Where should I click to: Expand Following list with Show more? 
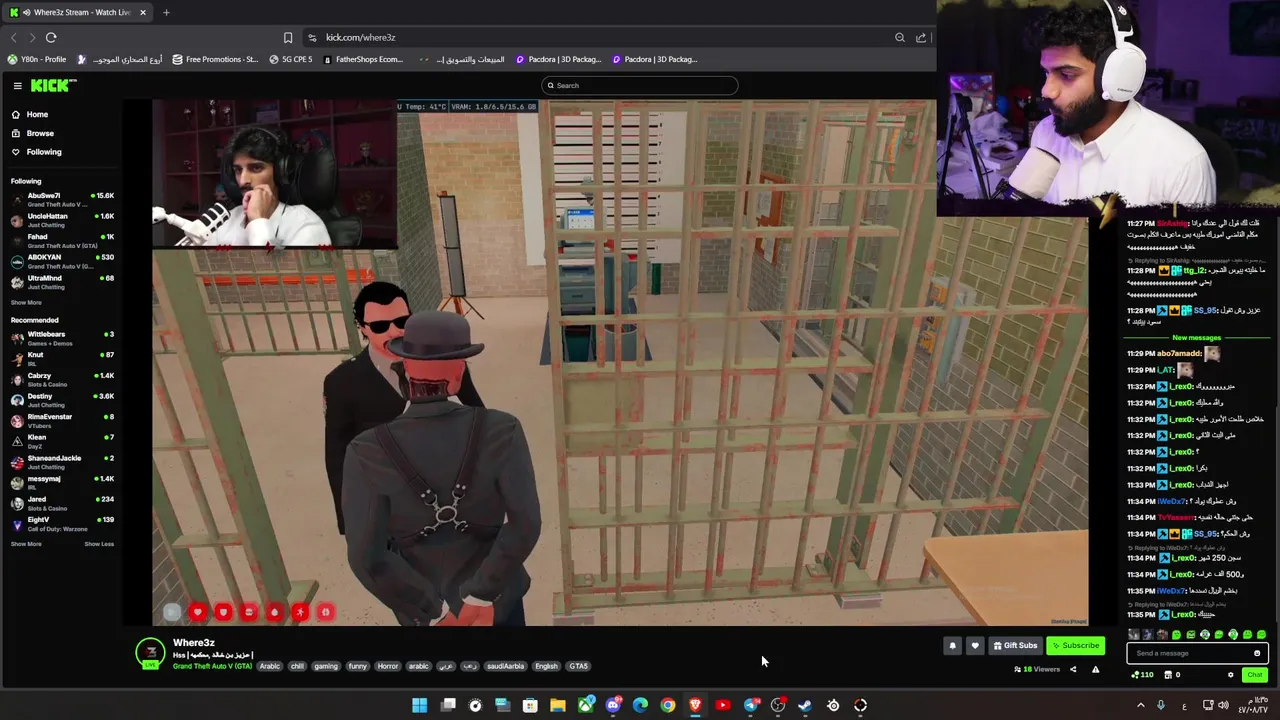(x=26, y=302)
